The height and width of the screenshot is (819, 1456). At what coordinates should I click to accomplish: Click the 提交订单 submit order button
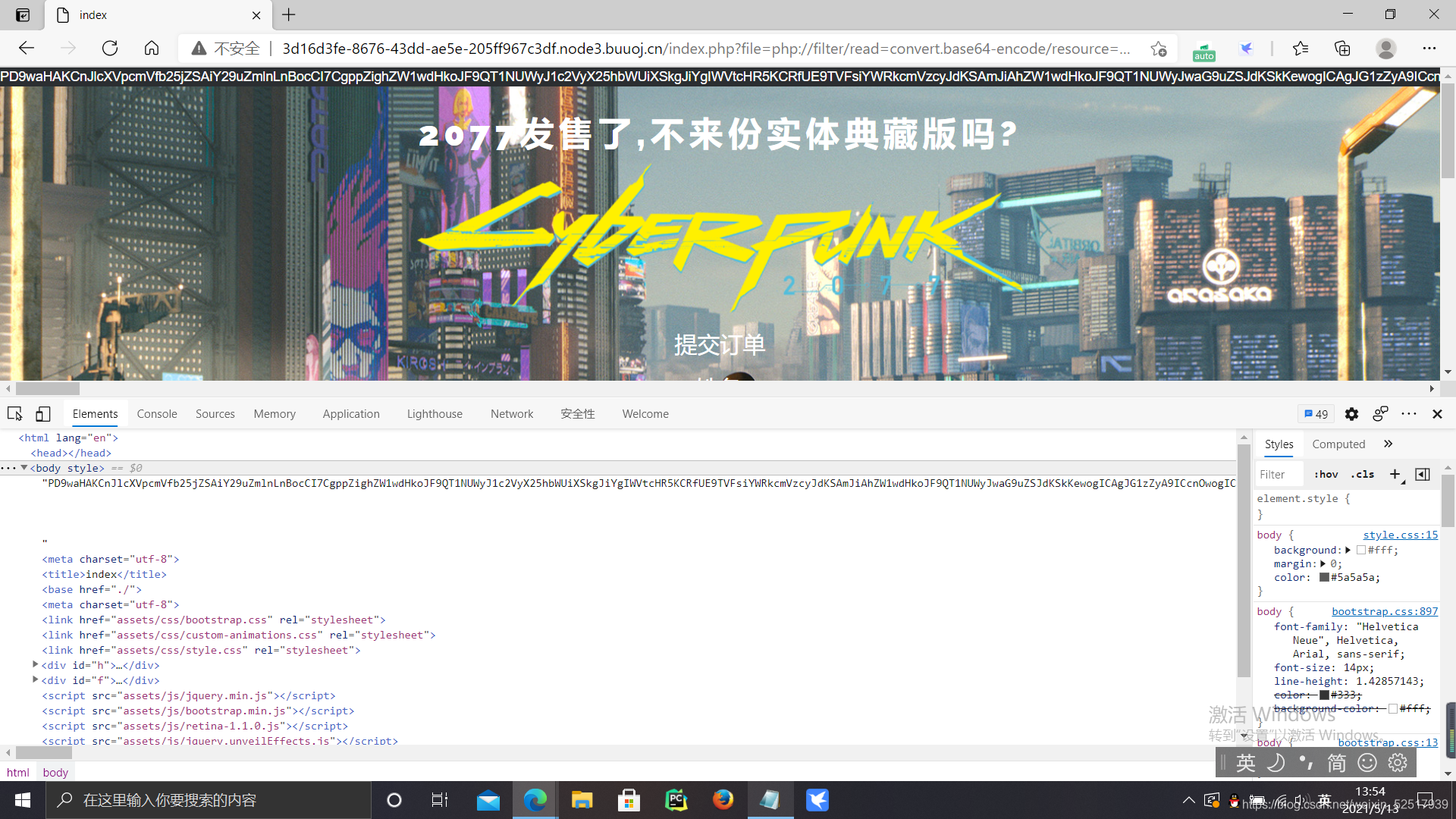coord(720,343)
